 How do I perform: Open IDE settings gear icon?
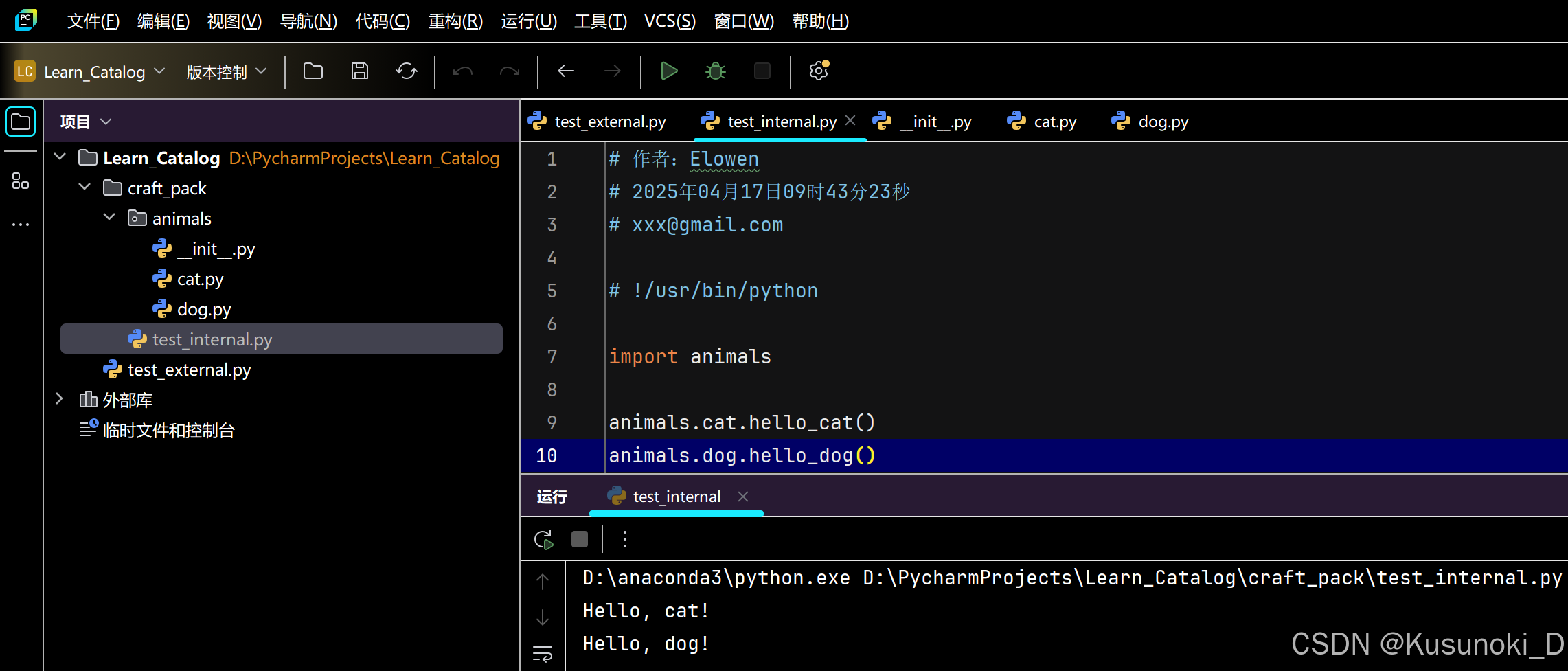pos(819,71)
